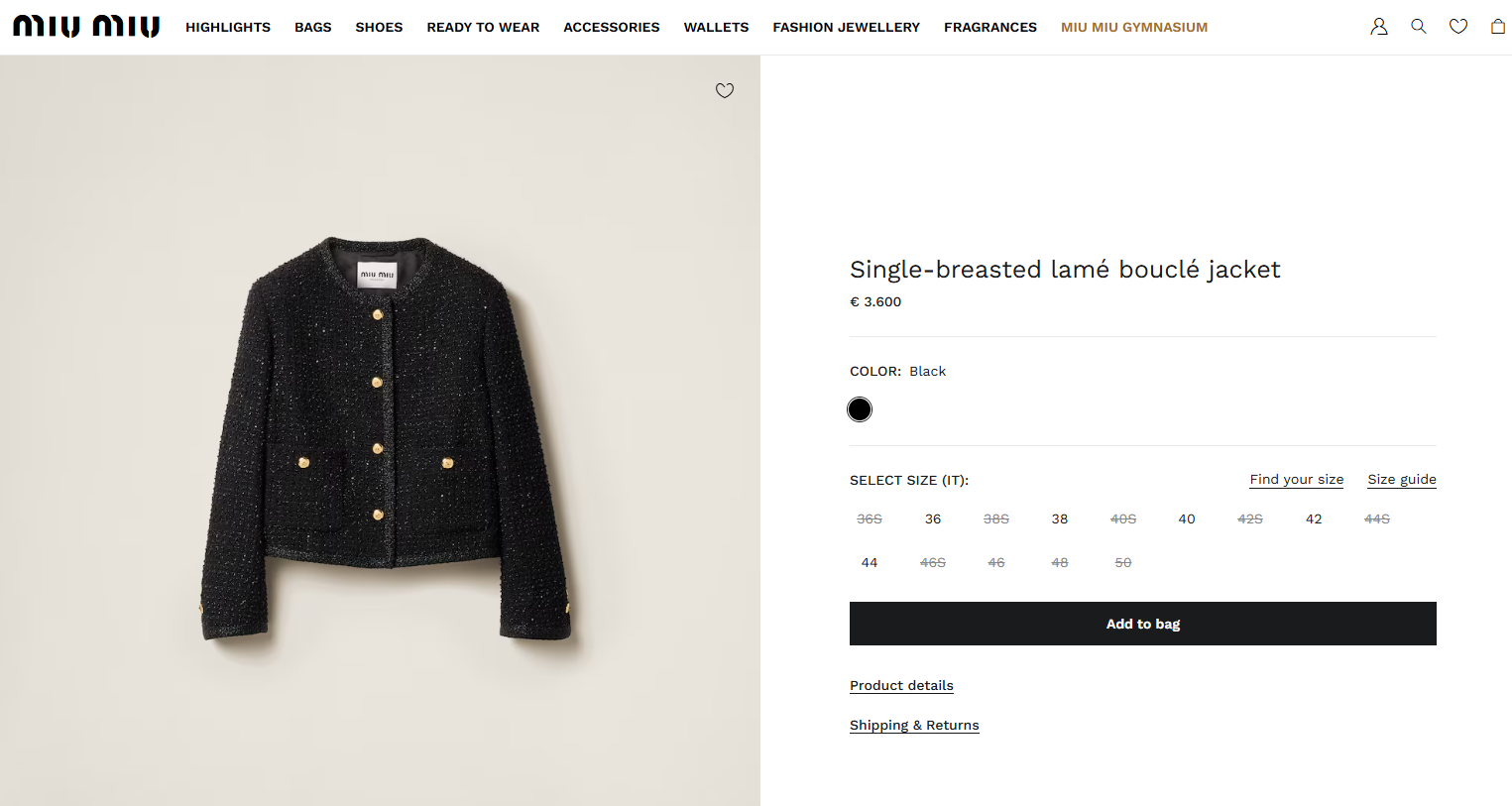The height and width of the screenshot is (806, 1512).
Task: Click the jacket product image
Action: coord(387,436)
